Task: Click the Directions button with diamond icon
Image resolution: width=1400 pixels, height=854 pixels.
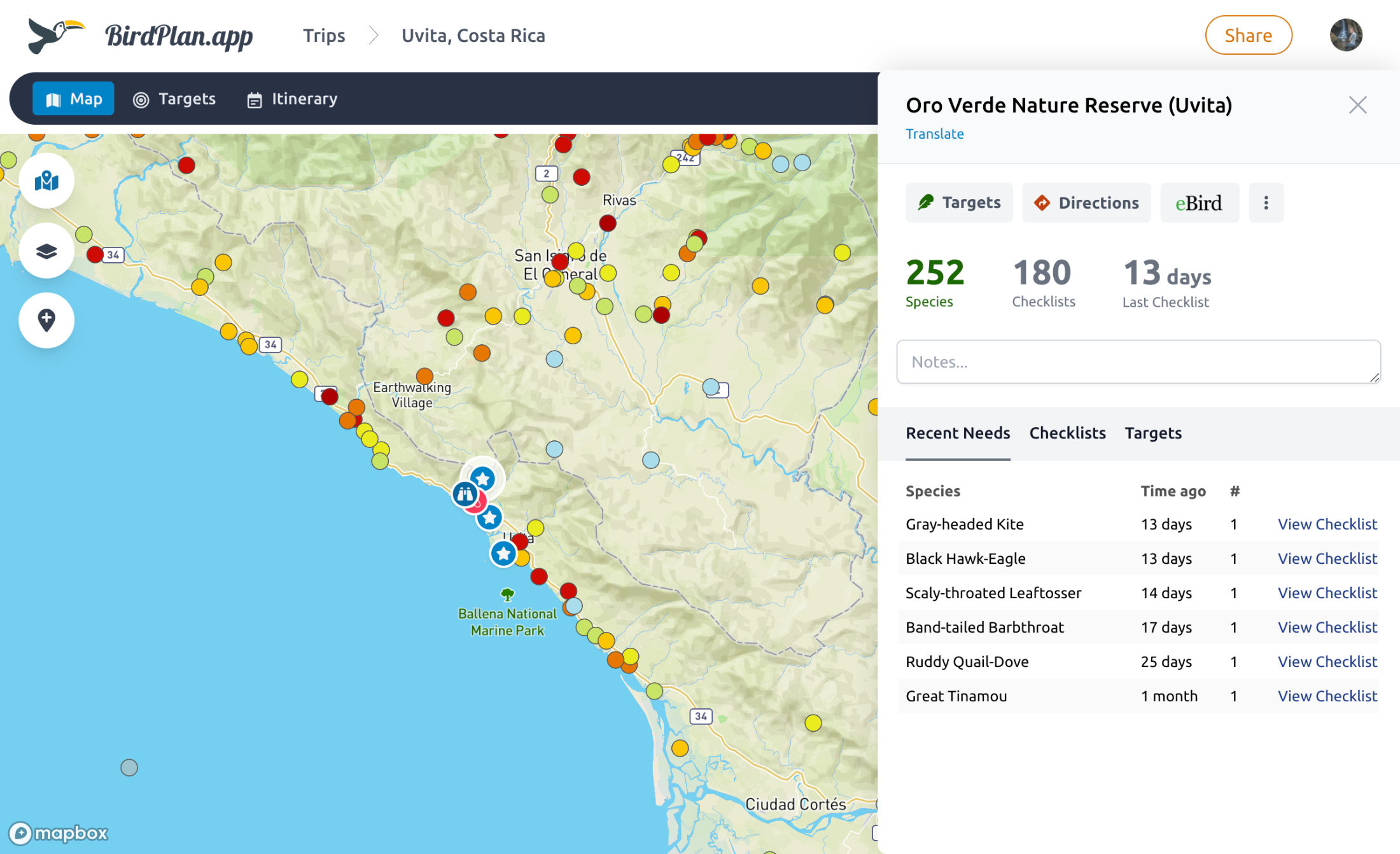Action: pyautogui.click(x=1086, y=203)
